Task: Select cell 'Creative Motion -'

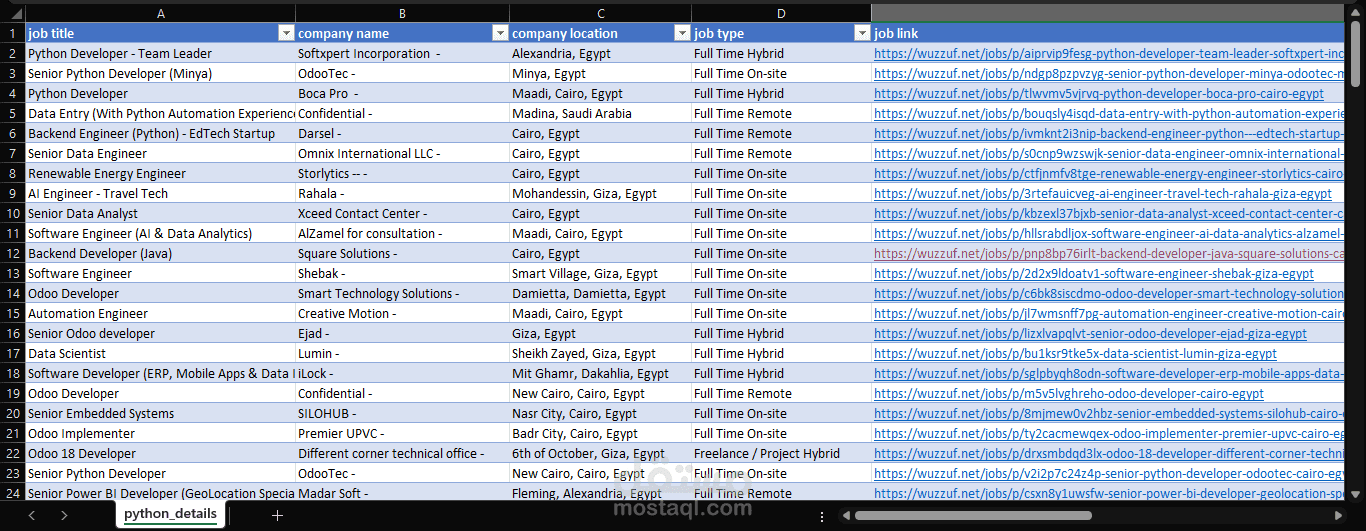Action: (402, 313)
